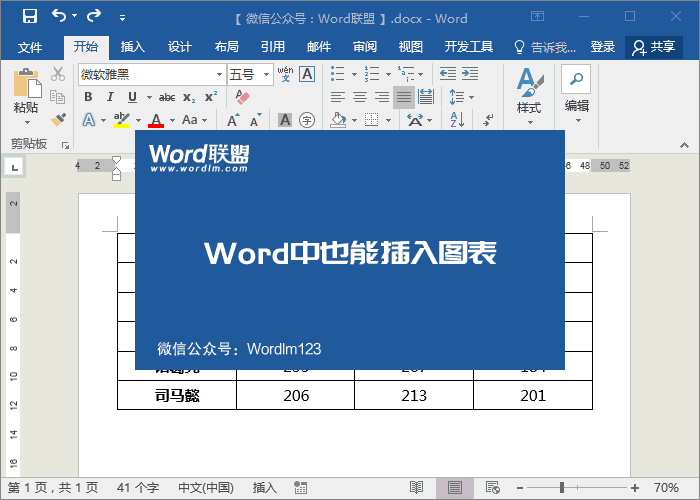Align text left
700x500 pixels.
pos(338,97)
